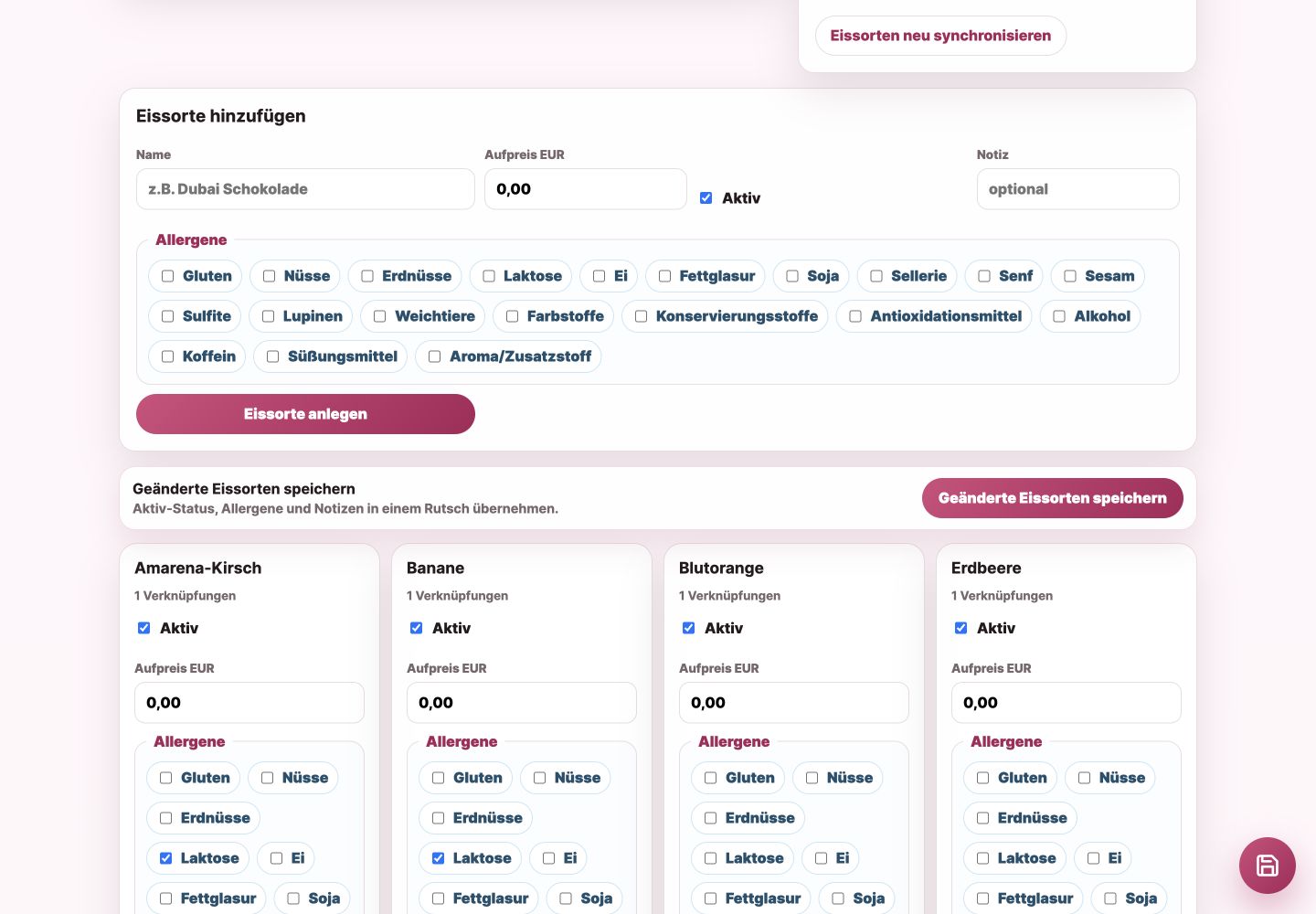Toggle Aktiv checkbox in add form

(706, 197)
